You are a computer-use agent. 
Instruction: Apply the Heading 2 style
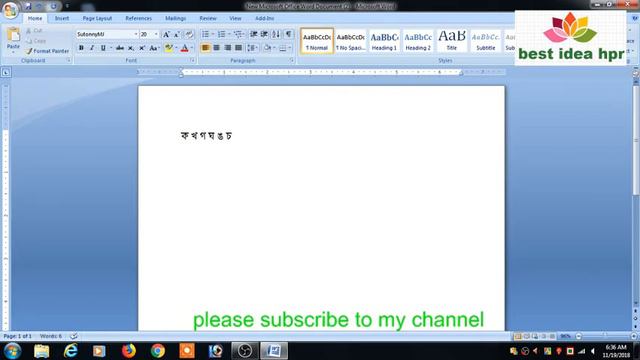tap(418, 41)
